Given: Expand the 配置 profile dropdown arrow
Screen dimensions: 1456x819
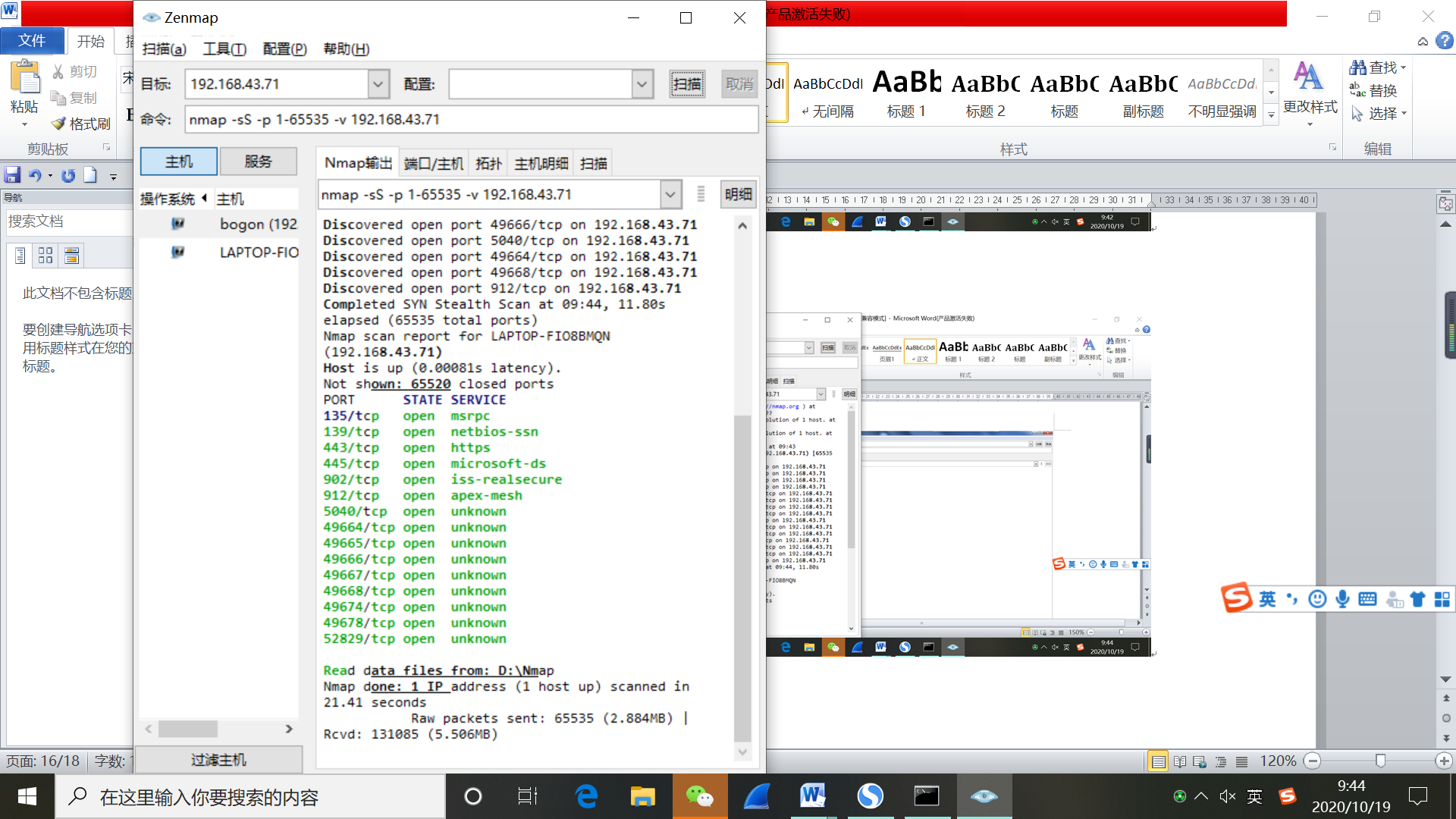Looking at the screenshot, I should [642, 84].
